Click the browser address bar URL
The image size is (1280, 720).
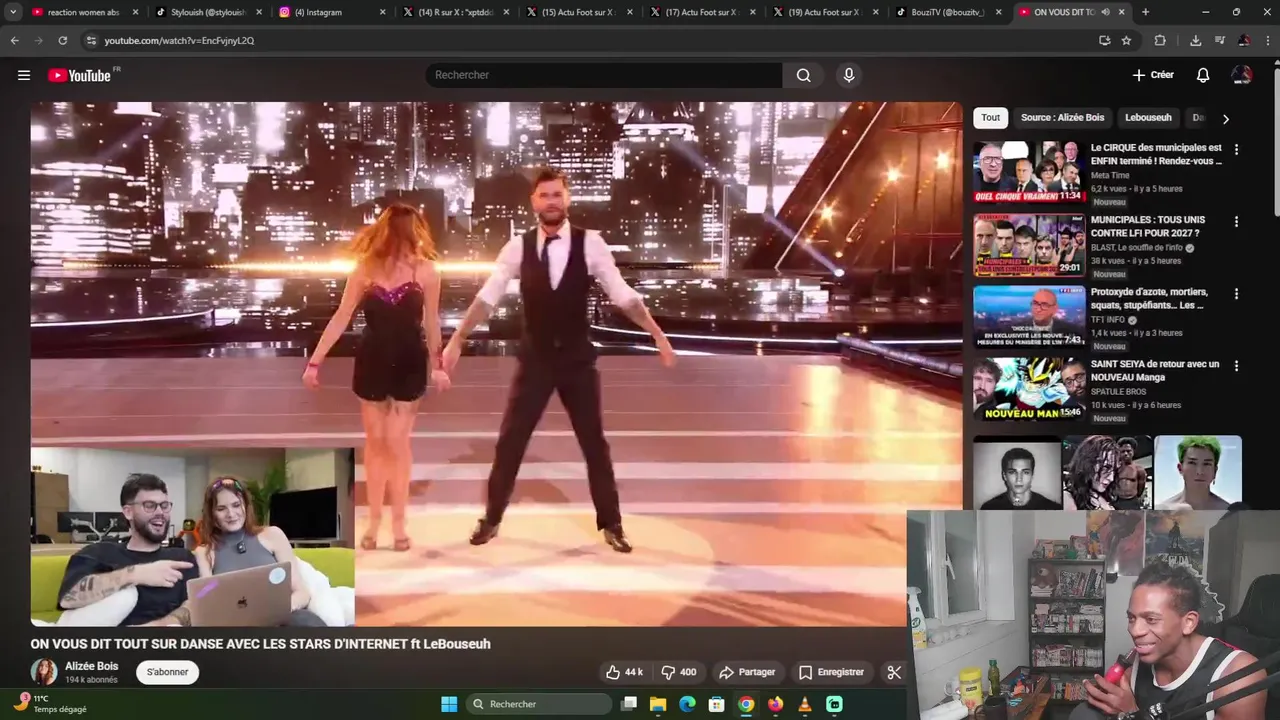click(x=179, y=41)
